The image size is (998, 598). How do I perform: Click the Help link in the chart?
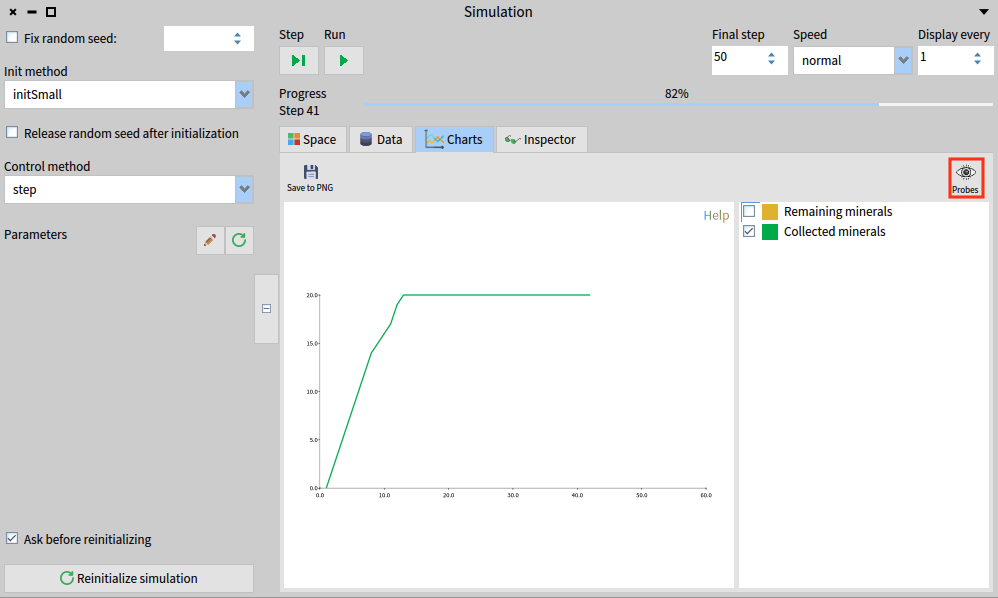(716, 216)
